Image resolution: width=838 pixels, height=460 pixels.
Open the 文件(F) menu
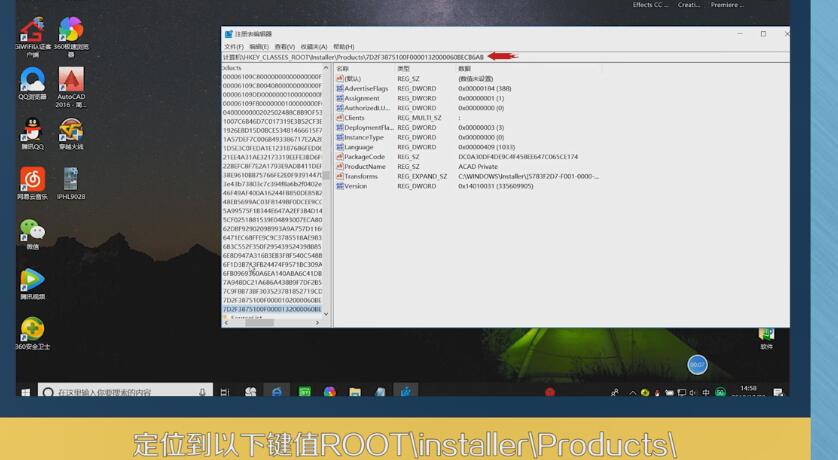coord(233,47)
